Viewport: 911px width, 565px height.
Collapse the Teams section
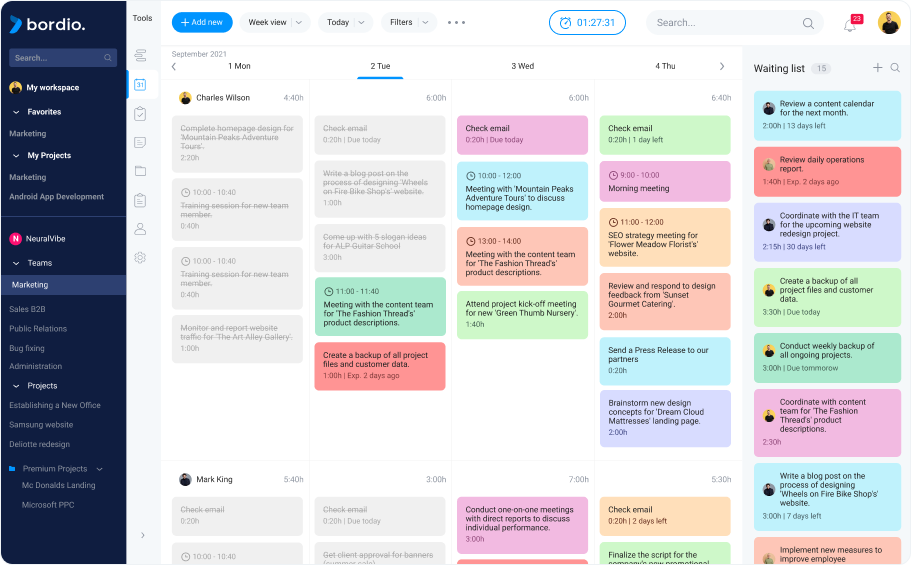16,263
